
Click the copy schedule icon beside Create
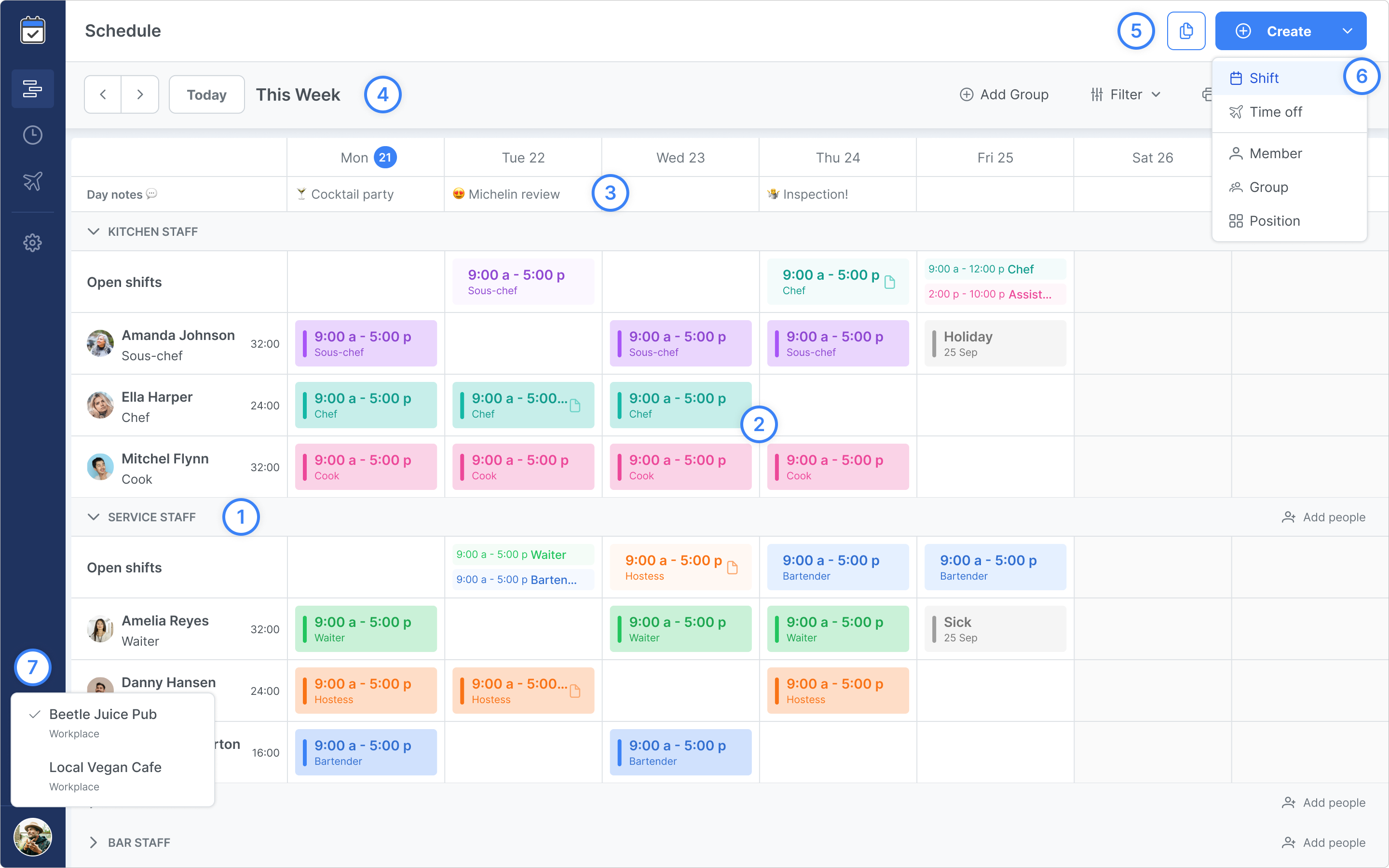click(1186, 30)
